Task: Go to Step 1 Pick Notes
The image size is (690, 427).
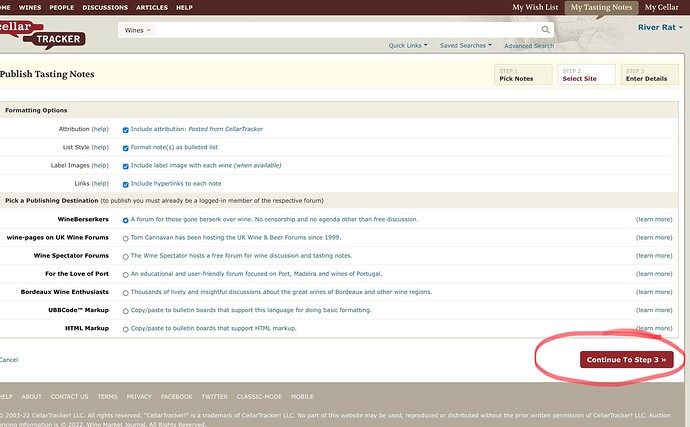Action: click(523, 74)
